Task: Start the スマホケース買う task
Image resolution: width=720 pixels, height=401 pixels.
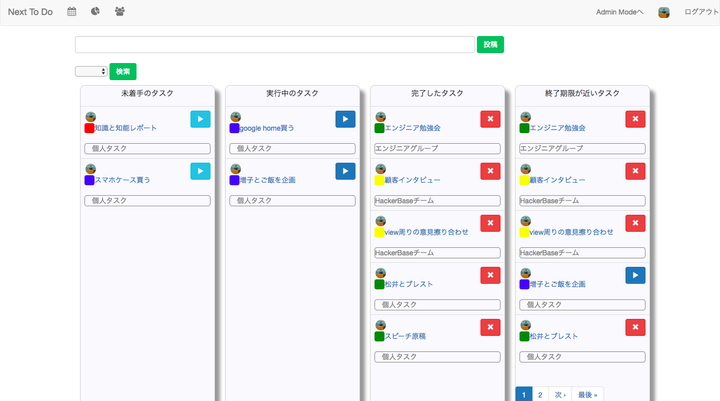Action: click(200, 171)
